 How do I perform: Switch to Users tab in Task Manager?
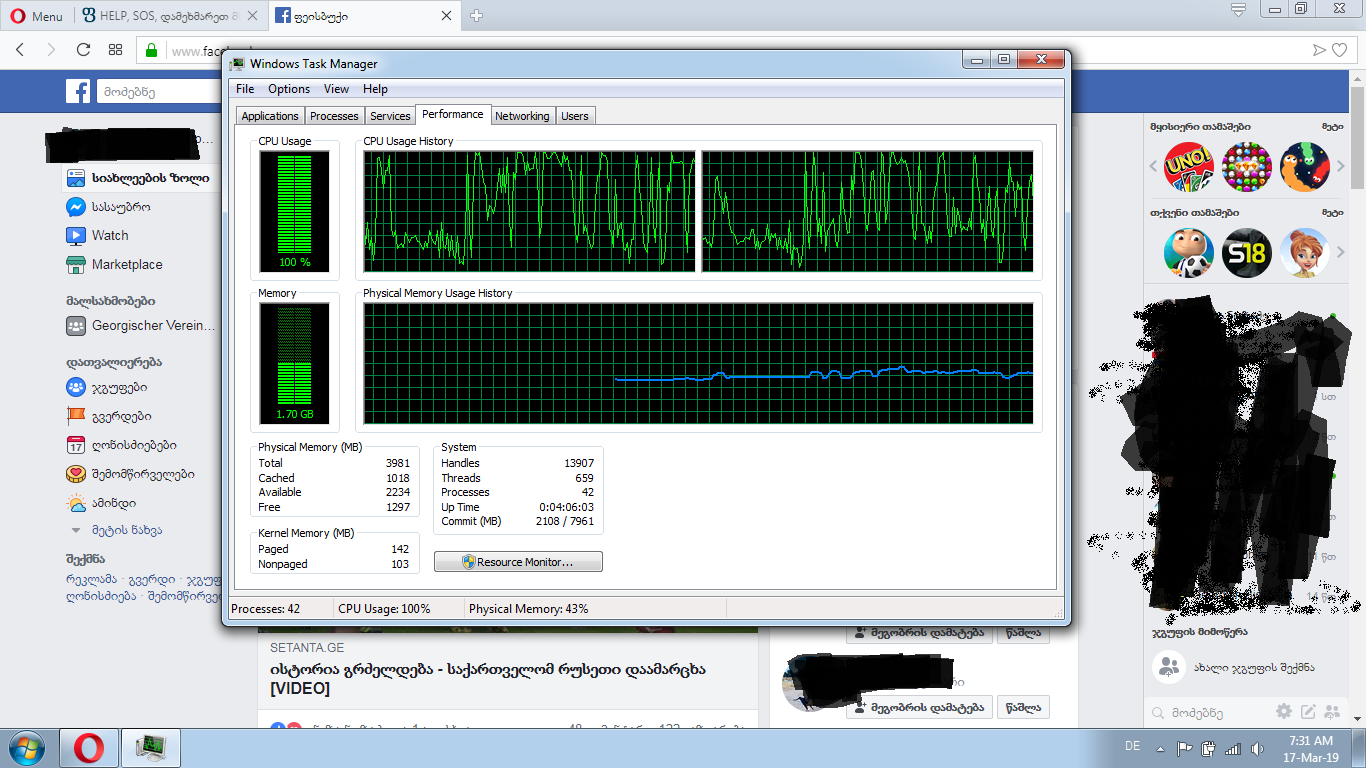575,116
